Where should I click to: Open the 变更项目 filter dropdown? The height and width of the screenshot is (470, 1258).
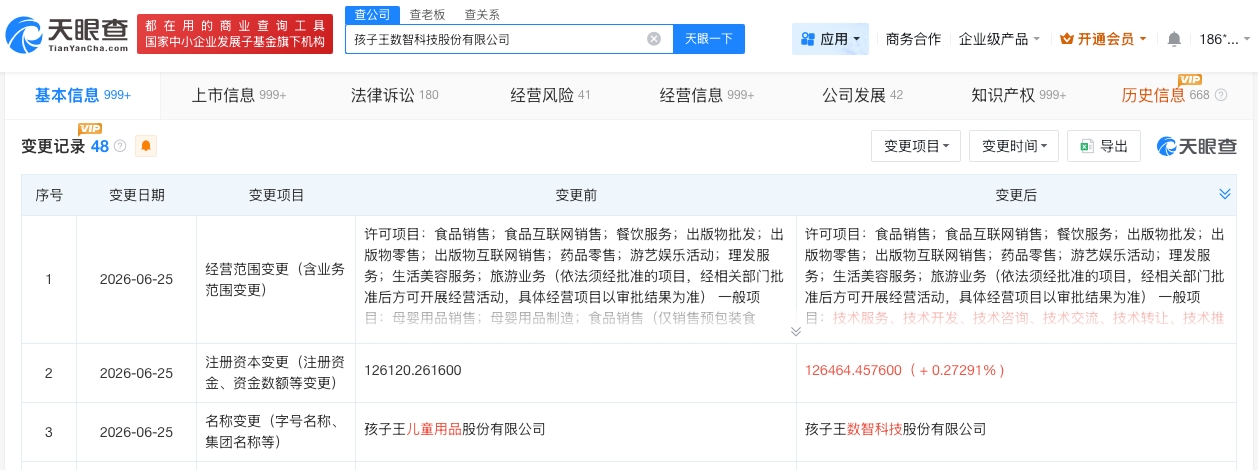point(916,146)
